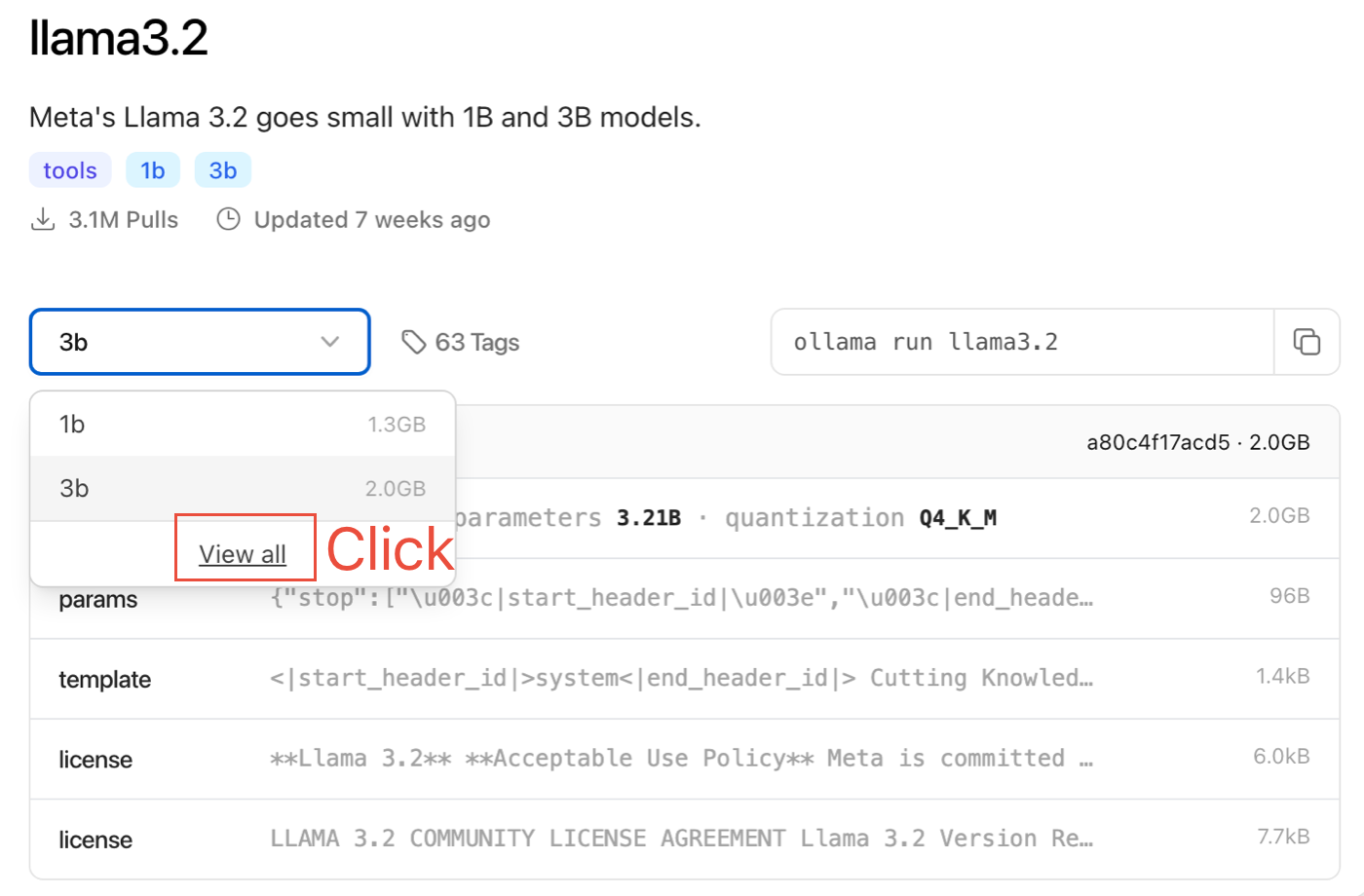The height and width of the screenshot is (896, 1364).
Task: Click the 1b tag badge
Action: tap(153, 170)
